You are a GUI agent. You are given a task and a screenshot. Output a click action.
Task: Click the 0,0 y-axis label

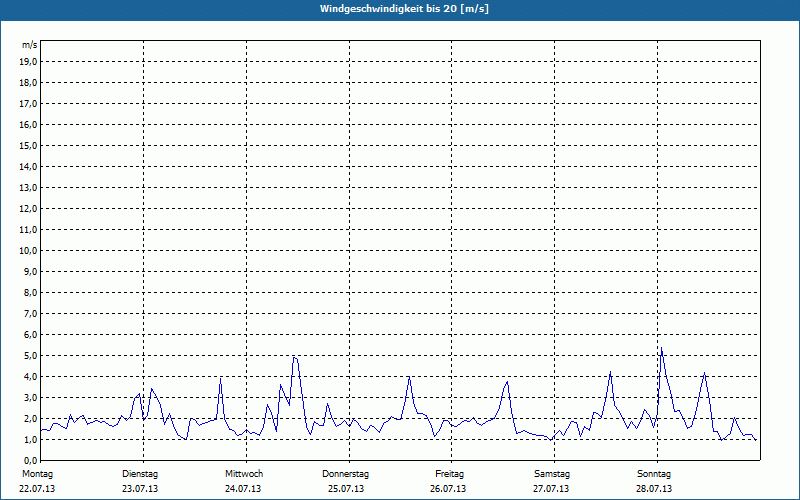[29, 460]
